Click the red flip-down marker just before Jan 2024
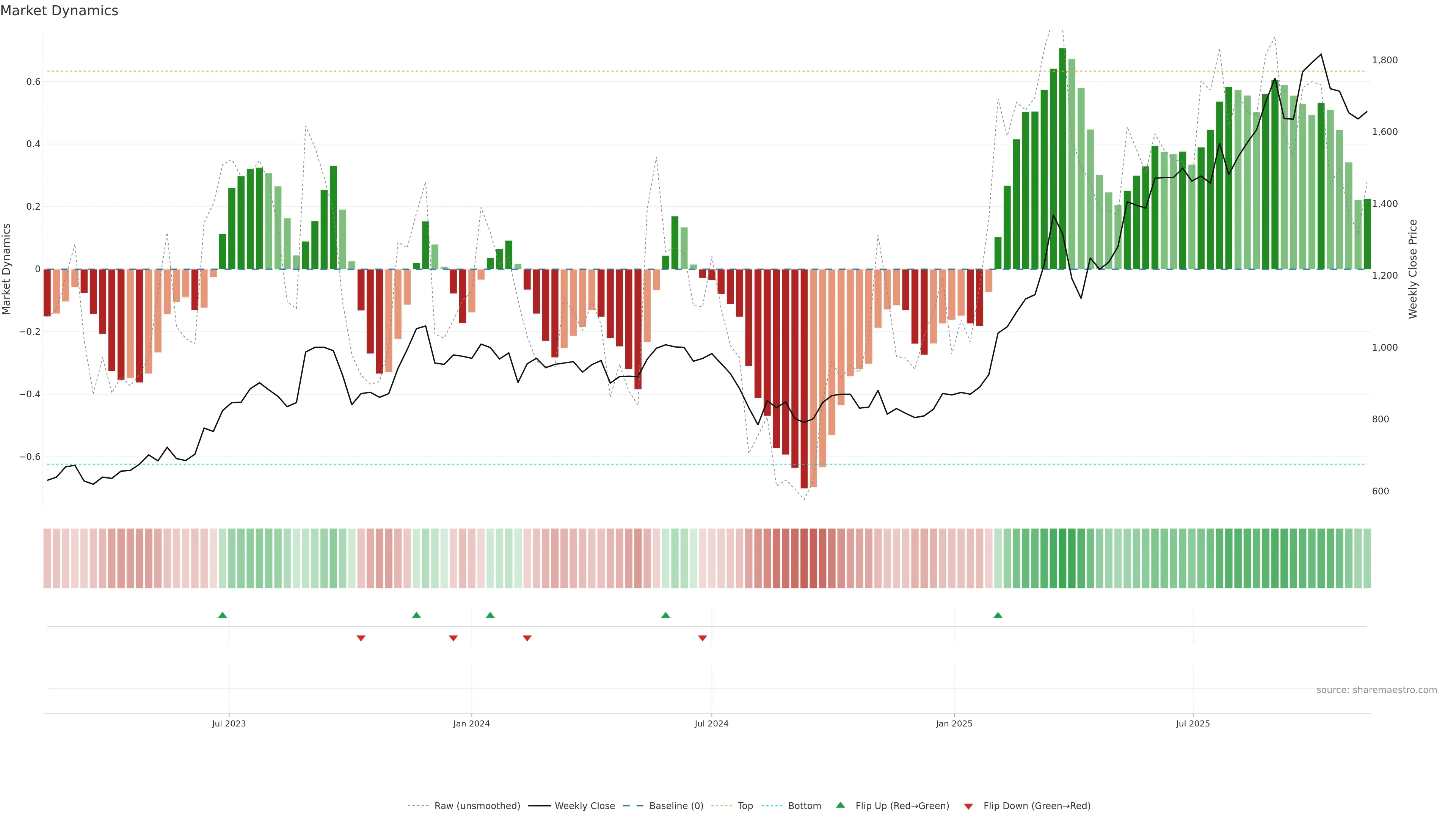1456x819 pixels. [453, 638]
